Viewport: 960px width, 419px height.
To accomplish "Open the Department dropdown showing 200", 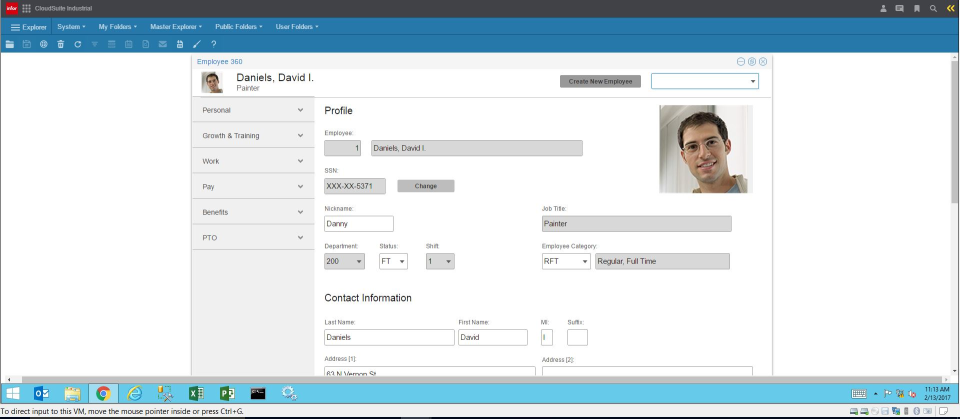I will pyautogui.click(x=345, y=261).
